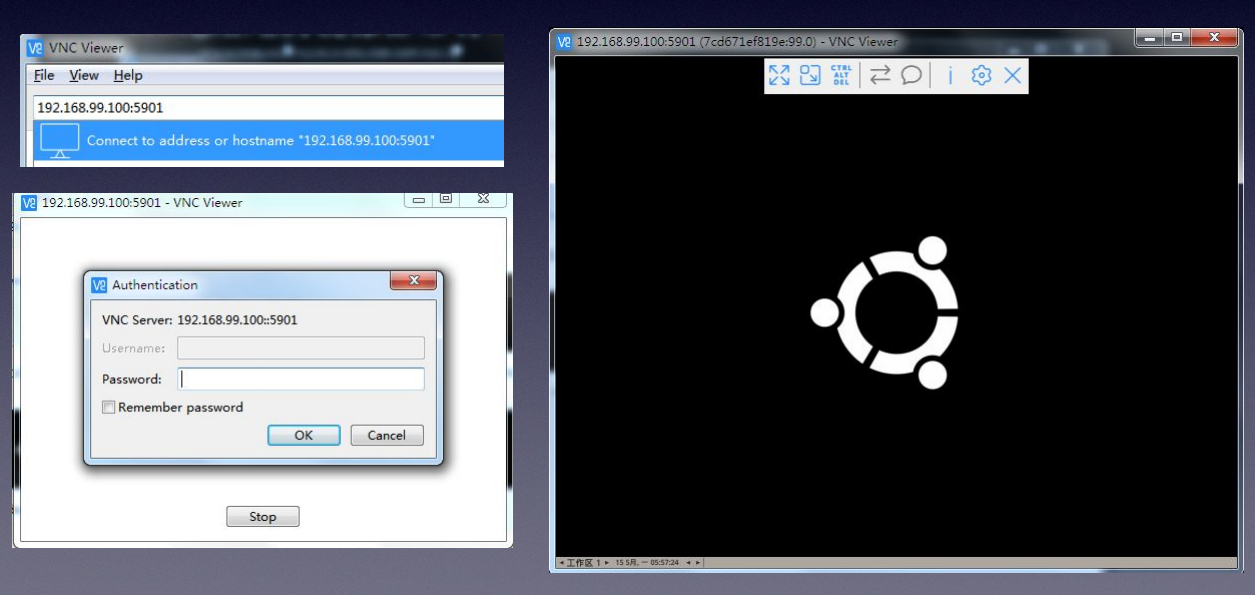Go to previous workspace arrow before 工作区 1
Screen dimensions: 1255x595
561,563
